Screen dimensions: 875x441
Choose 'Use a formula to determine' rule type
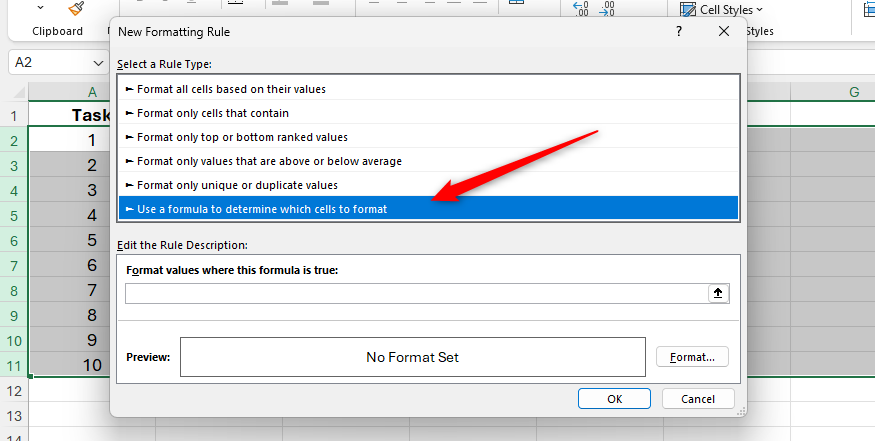261,209
